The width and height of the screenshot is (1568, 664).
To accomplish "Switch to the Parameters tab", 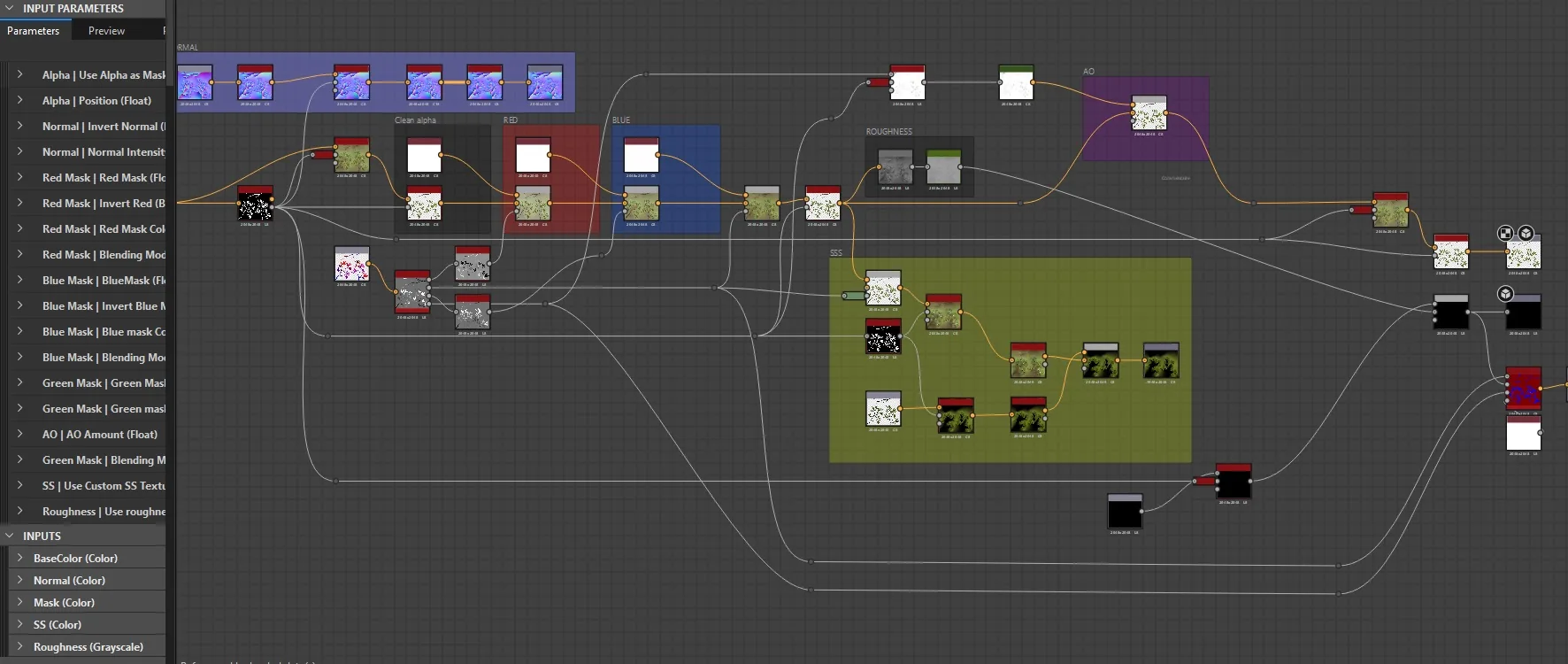I will [33, 30].
